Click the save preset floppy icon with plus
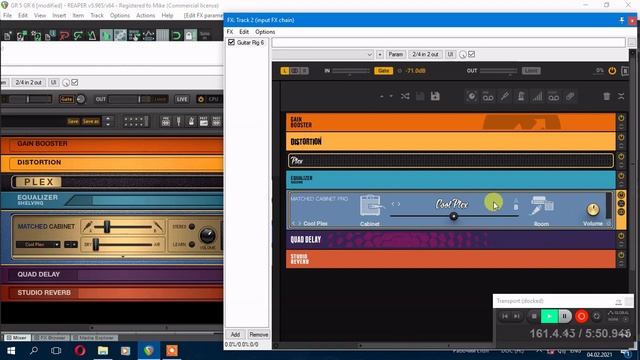 (x=435, y=96)
